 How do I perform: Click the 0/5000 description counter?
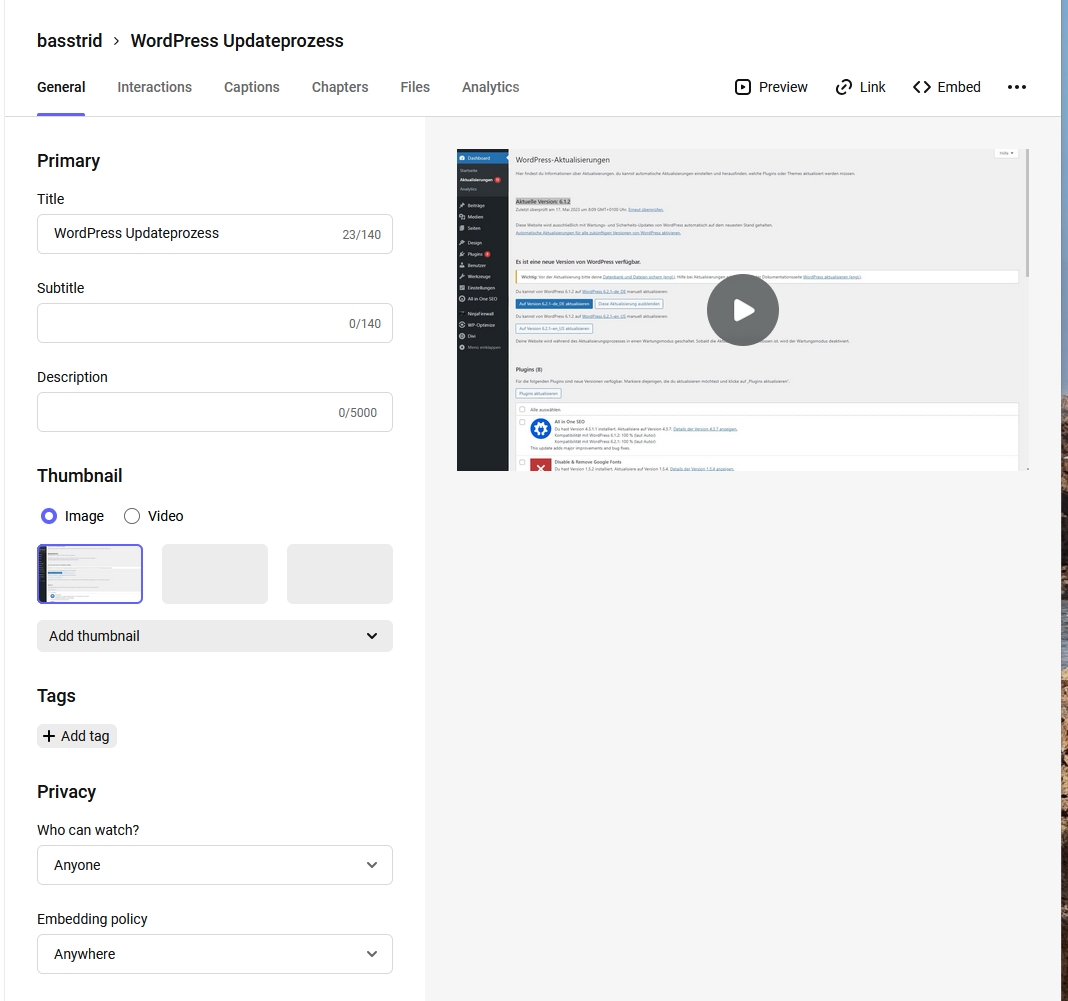pyautogui.click(x=358, y=413)
